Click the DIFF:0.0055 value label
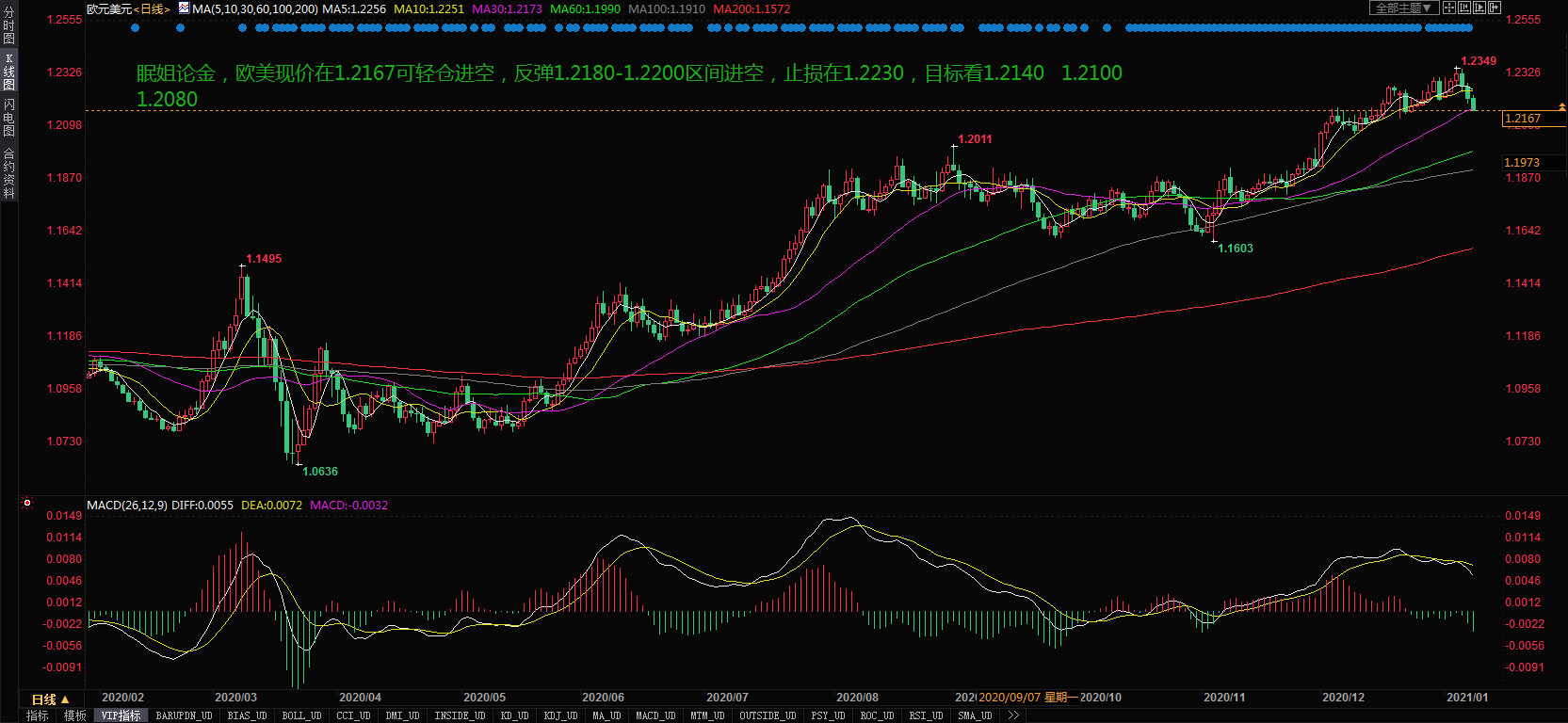Viewport: 1568px width, 723px height. pos(202,506)
